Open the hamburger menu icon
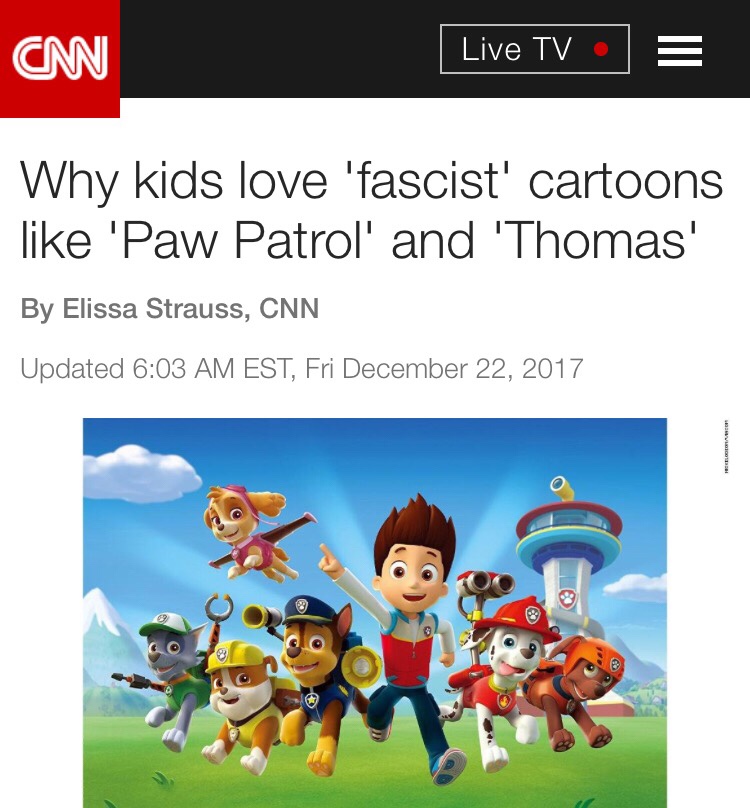 point(679,50)
